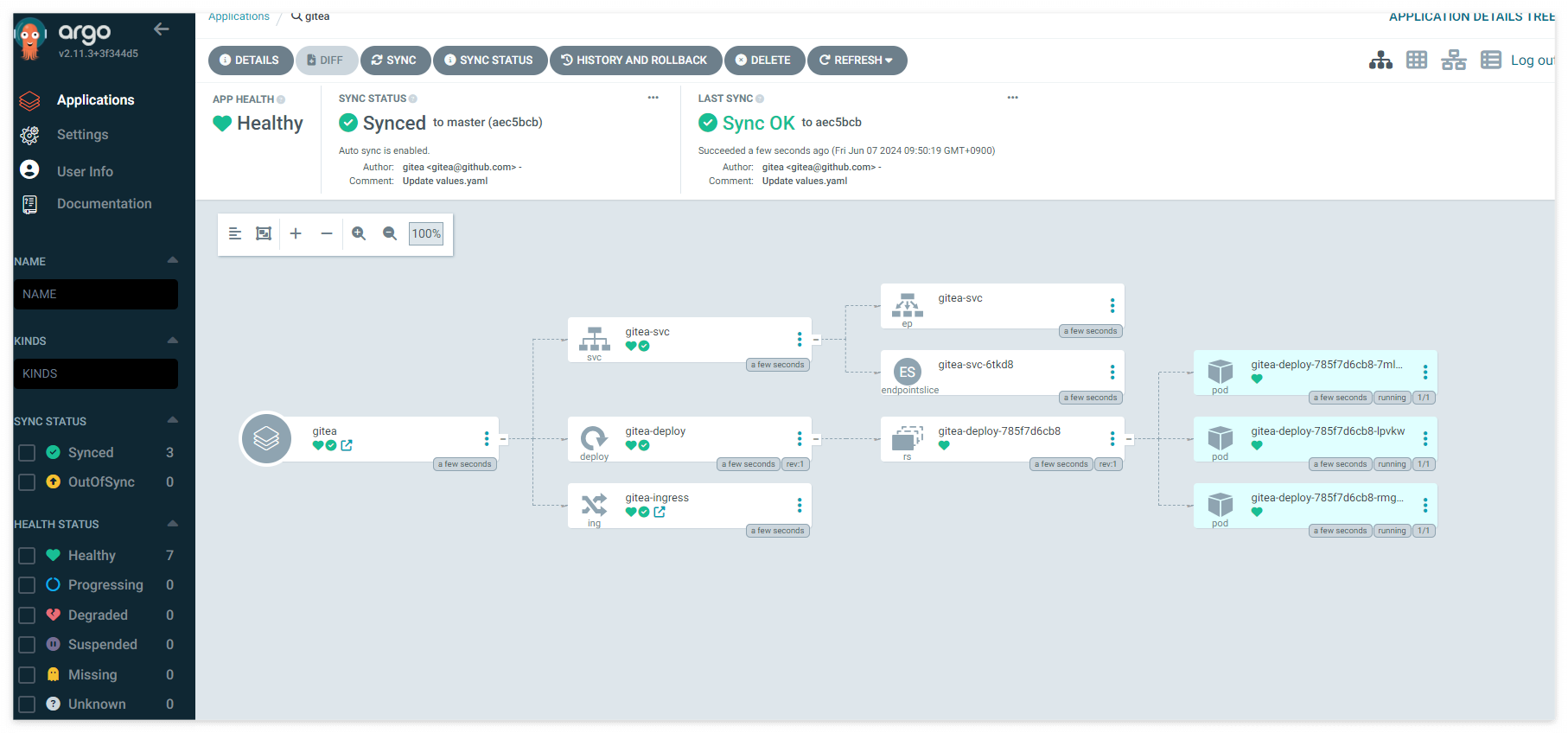Select the gitea-svc-6tkd8 endpointslice node
The width and height of the screenshot is (1568, 733).
tap(1003, 373)
